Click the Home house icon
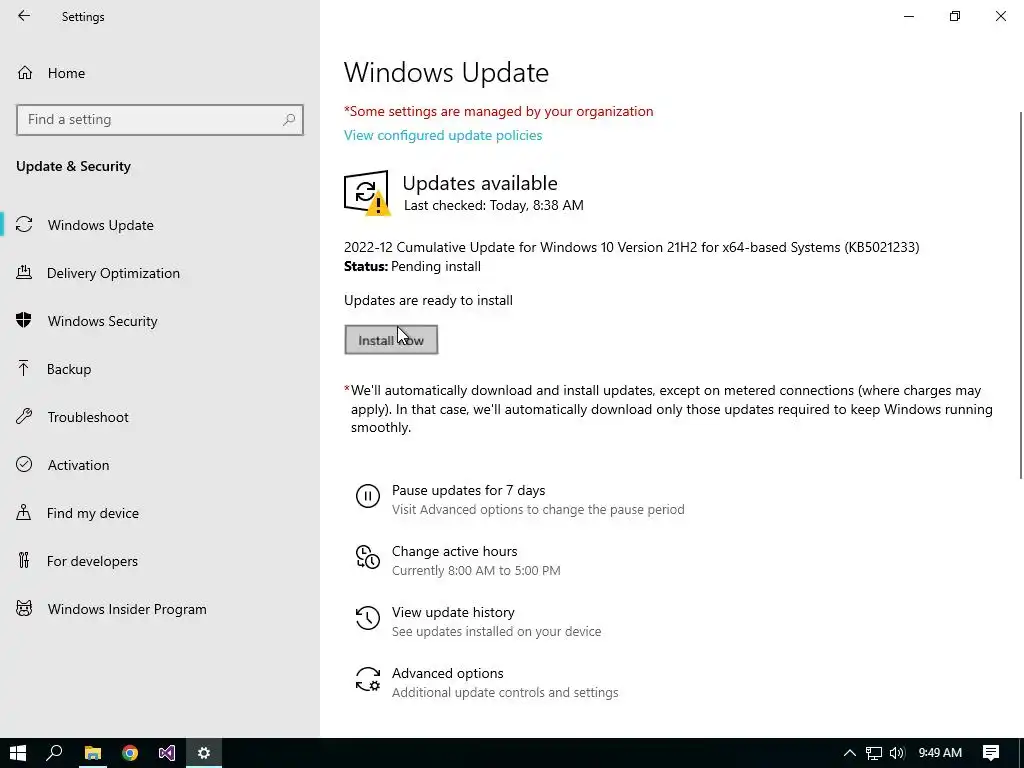The height and width of the screenshot is (768, 1024). [25, 72]
